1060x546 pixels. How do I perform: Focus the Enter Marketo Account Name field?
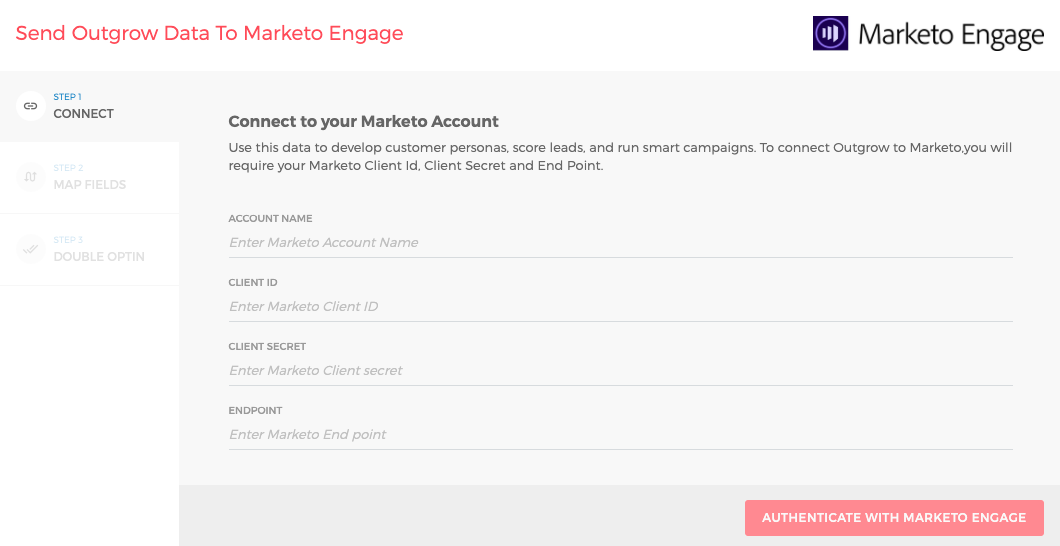click(620, 242)
